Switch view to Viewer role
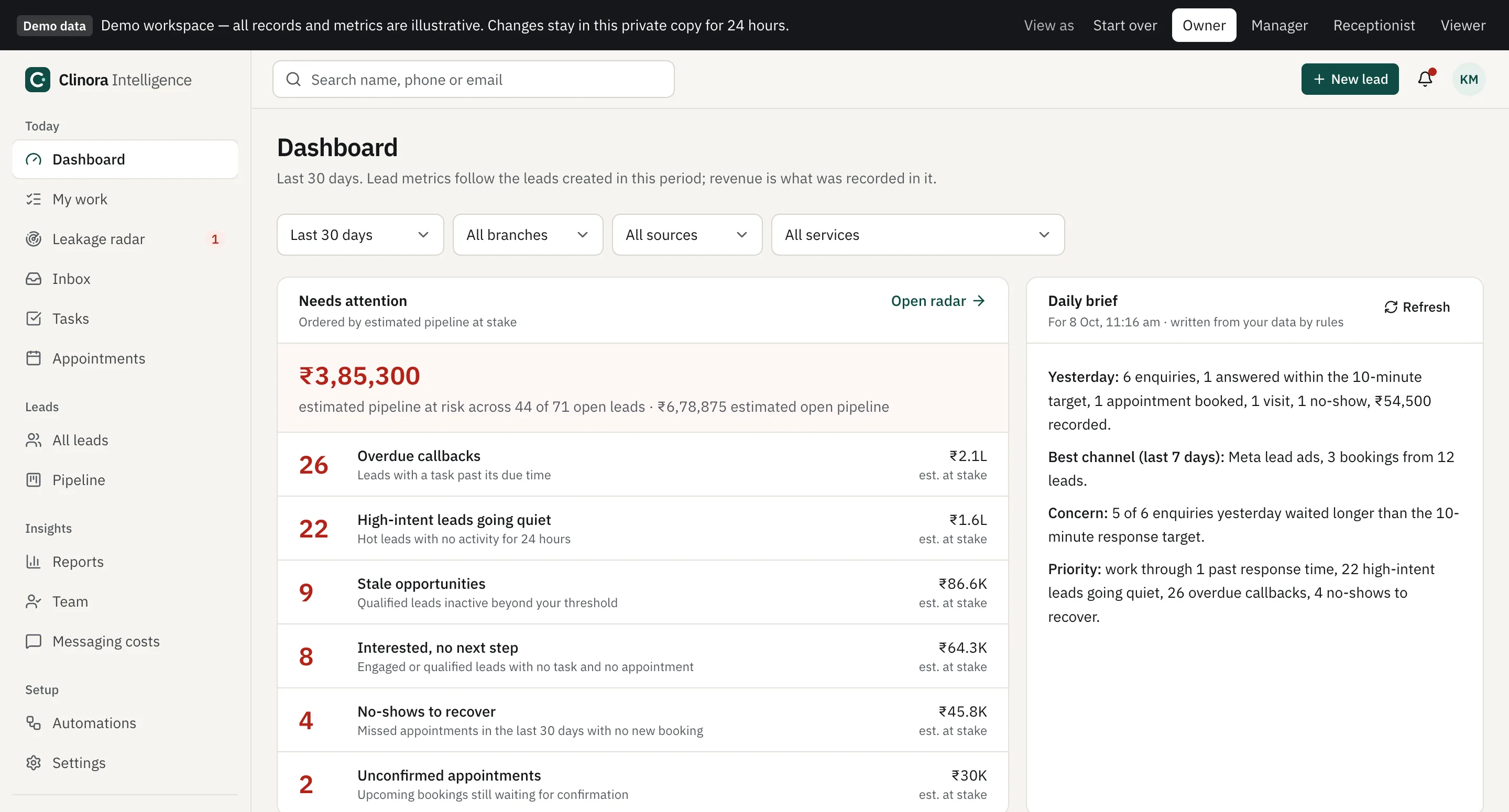The height and width of the screenshot is (812, 1509). pyautogui.click(x=1463, y=25)
